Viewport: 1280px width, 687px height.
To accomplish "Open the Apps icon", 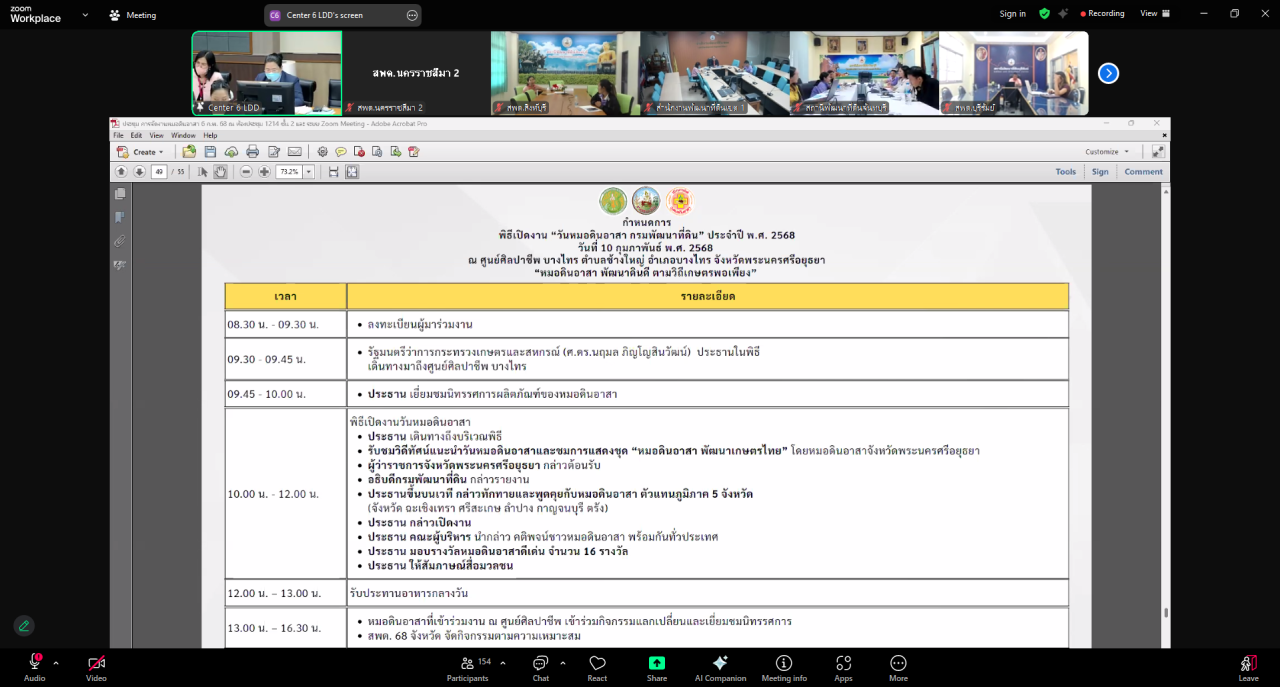I will point(843,665).
